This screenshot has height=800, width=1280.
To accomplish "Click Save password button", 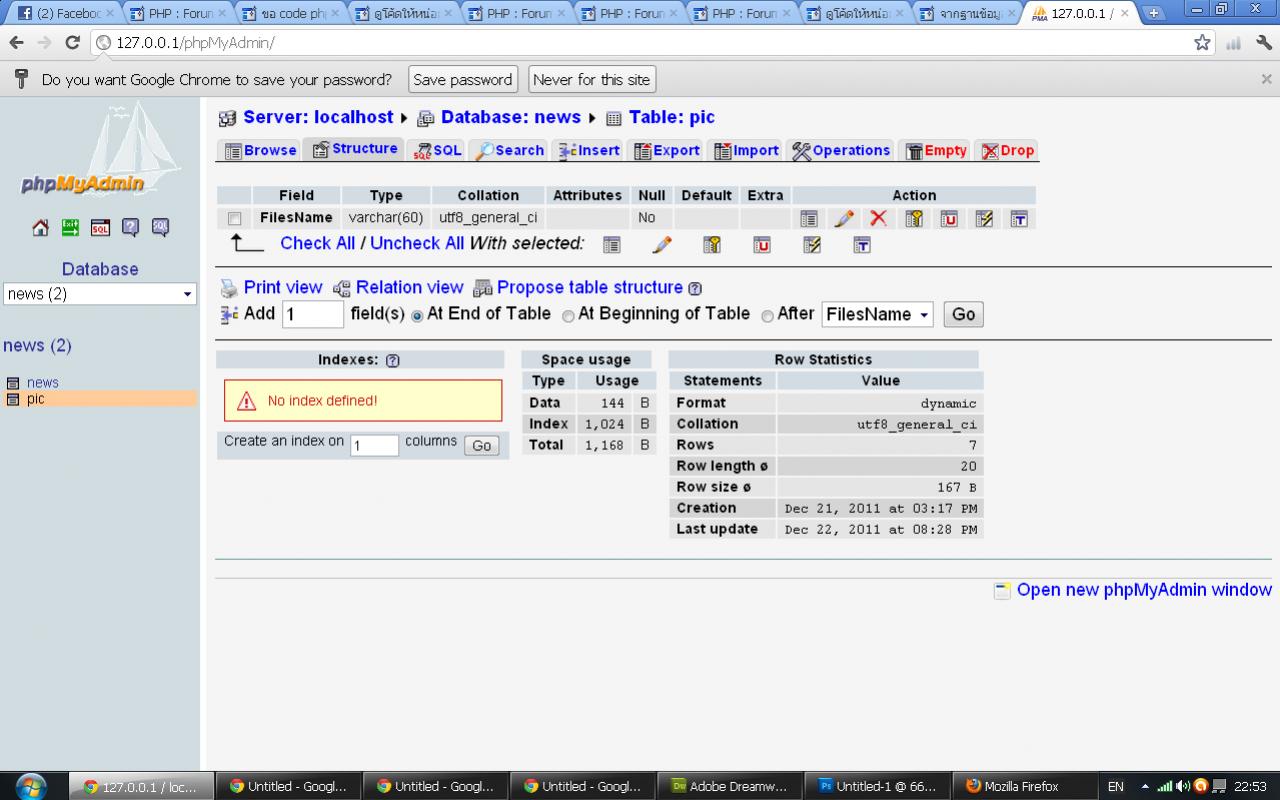I will pyautogui.click(x=462, y=80).
